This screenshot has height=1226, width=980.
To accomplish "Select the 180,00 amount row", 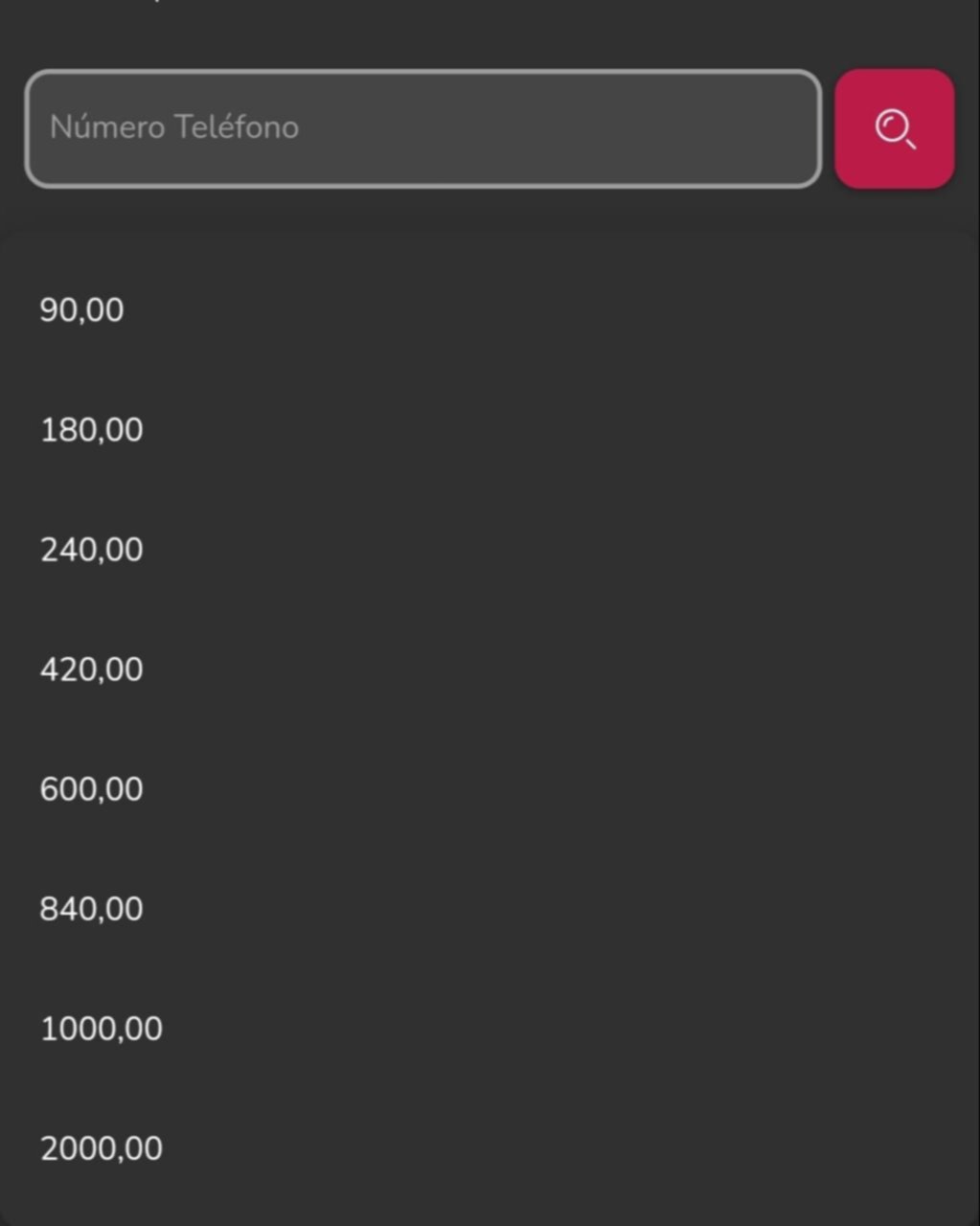I will tap(490, 430).
